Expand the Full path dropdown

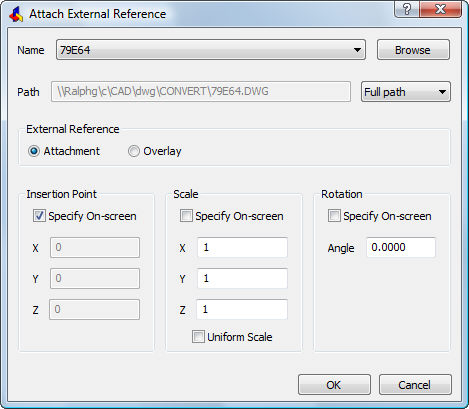406,92
